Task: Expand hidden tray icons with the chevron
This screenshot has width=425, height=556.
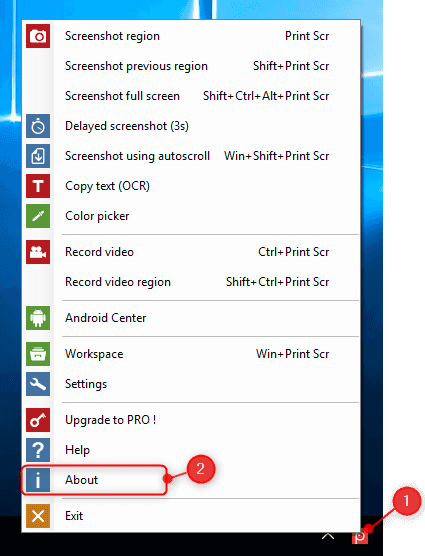Action: click(328, 536)
